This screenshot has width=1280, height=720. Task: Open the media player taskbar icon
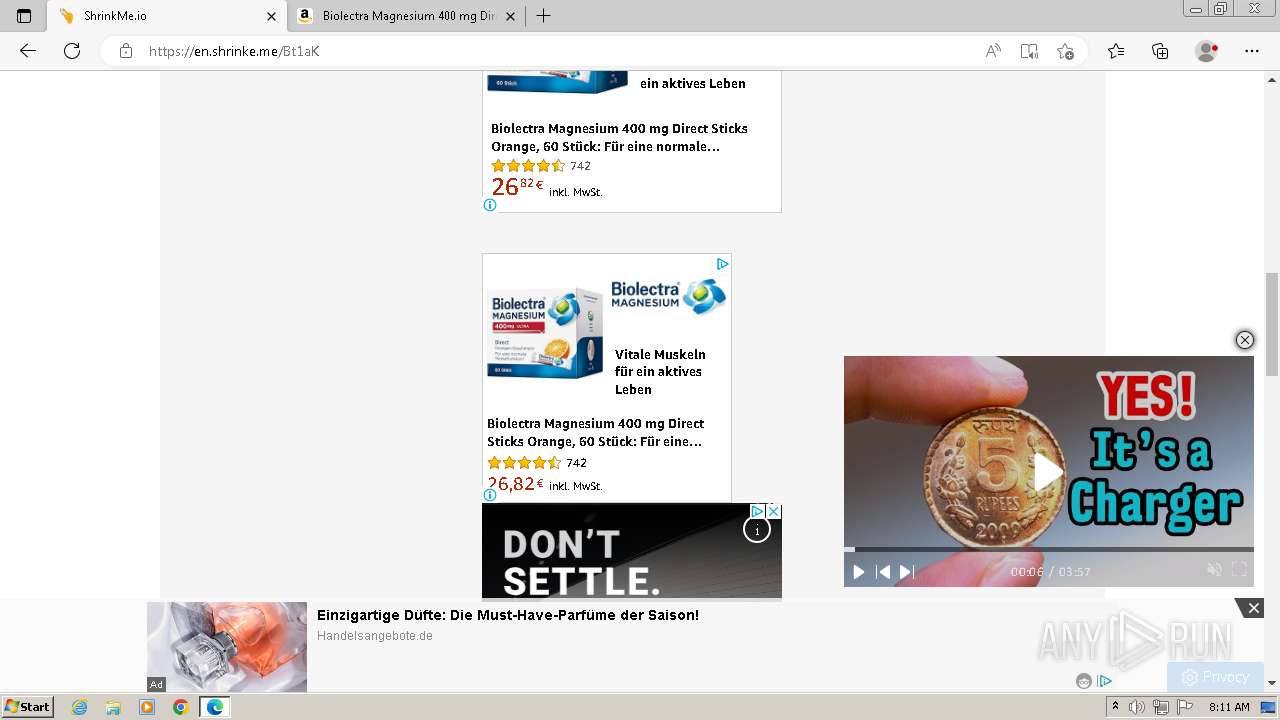(147, 707)
